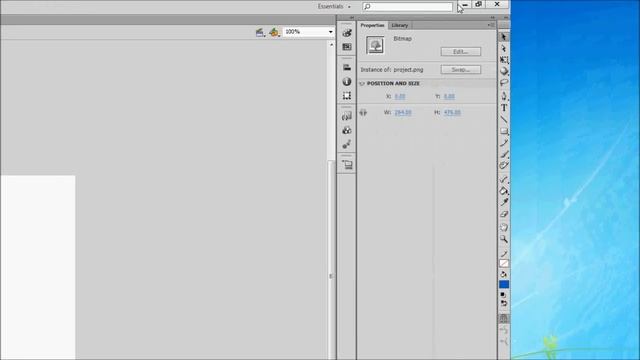Toggle Snap to Objects option
640x360 pixels.
[504, 318]
